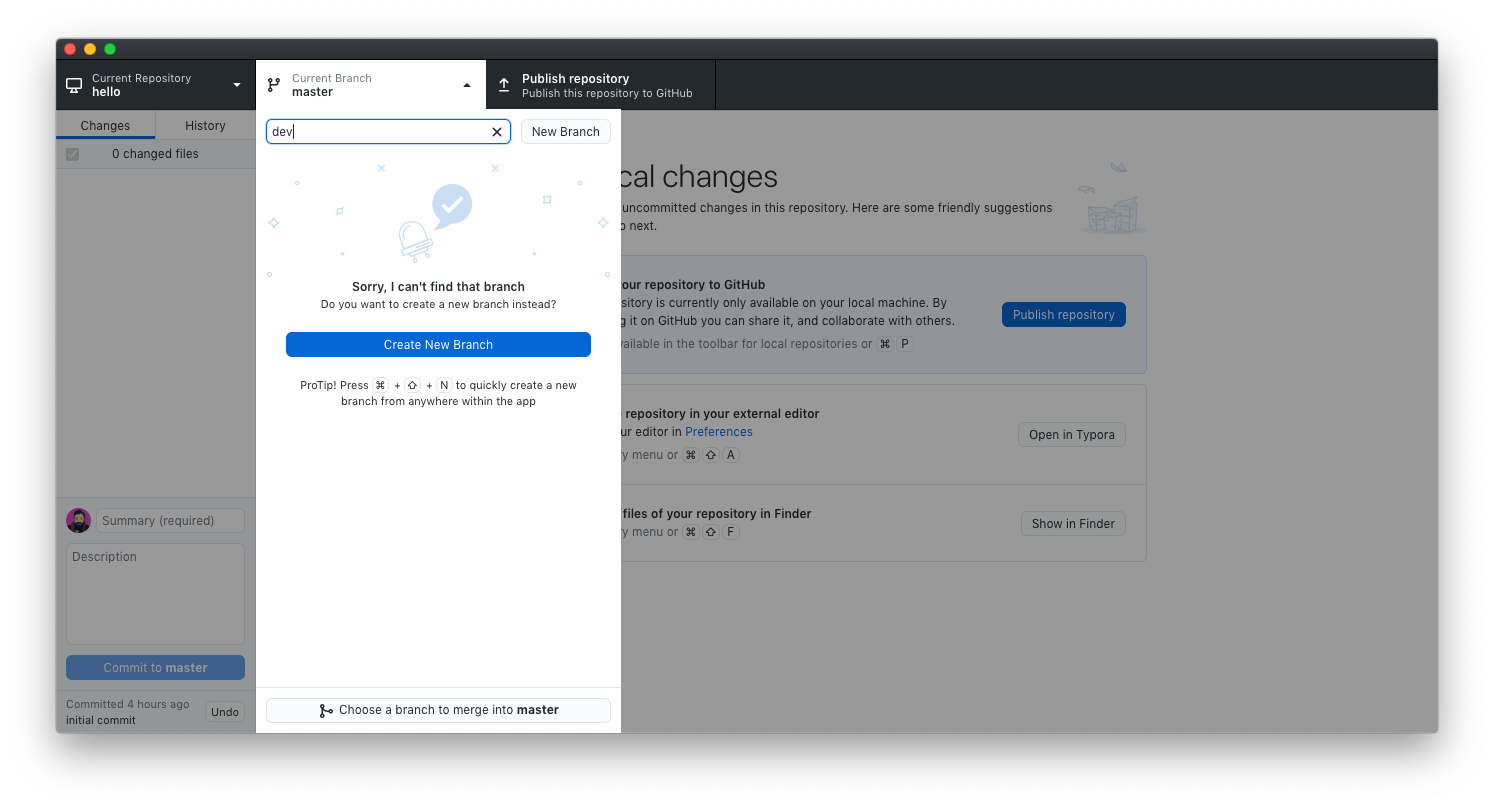Screen dimensions: 1494x807
Task: Click Show in Finder
Action: tap(1073, 523)
